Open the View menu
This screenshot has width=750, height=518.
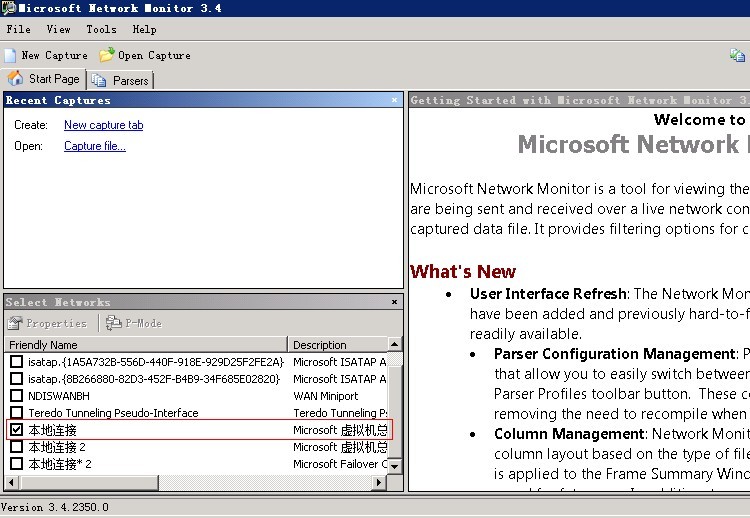tap(58, 29)
